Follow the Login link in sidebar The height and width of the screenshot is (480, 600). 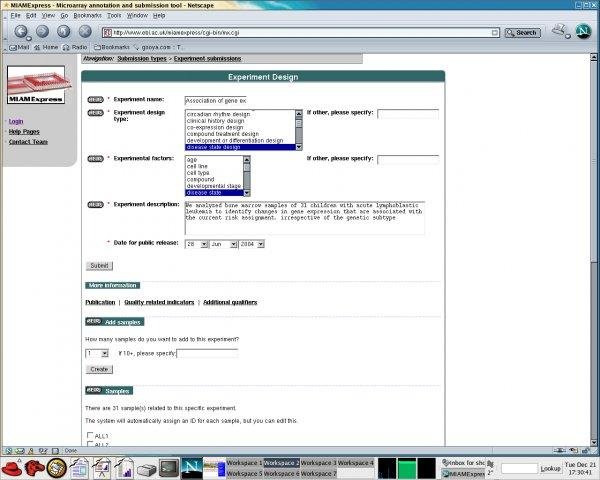pyautogui.click(x=16, y=121)
